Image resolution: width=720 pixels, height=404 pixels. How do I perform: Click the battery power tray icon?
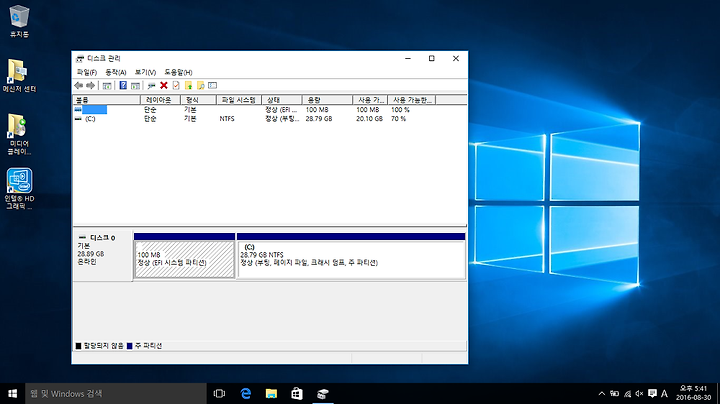[614, 393]
